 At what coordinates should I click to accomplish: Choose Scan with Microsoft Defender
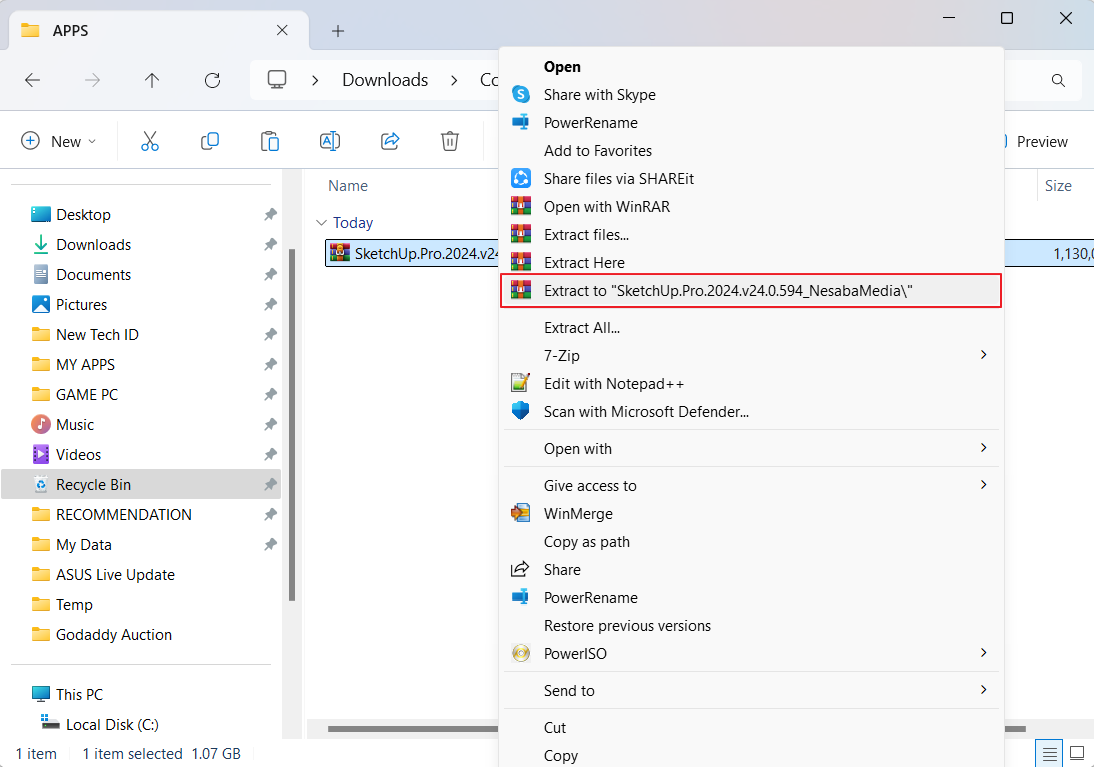point(646,411)
